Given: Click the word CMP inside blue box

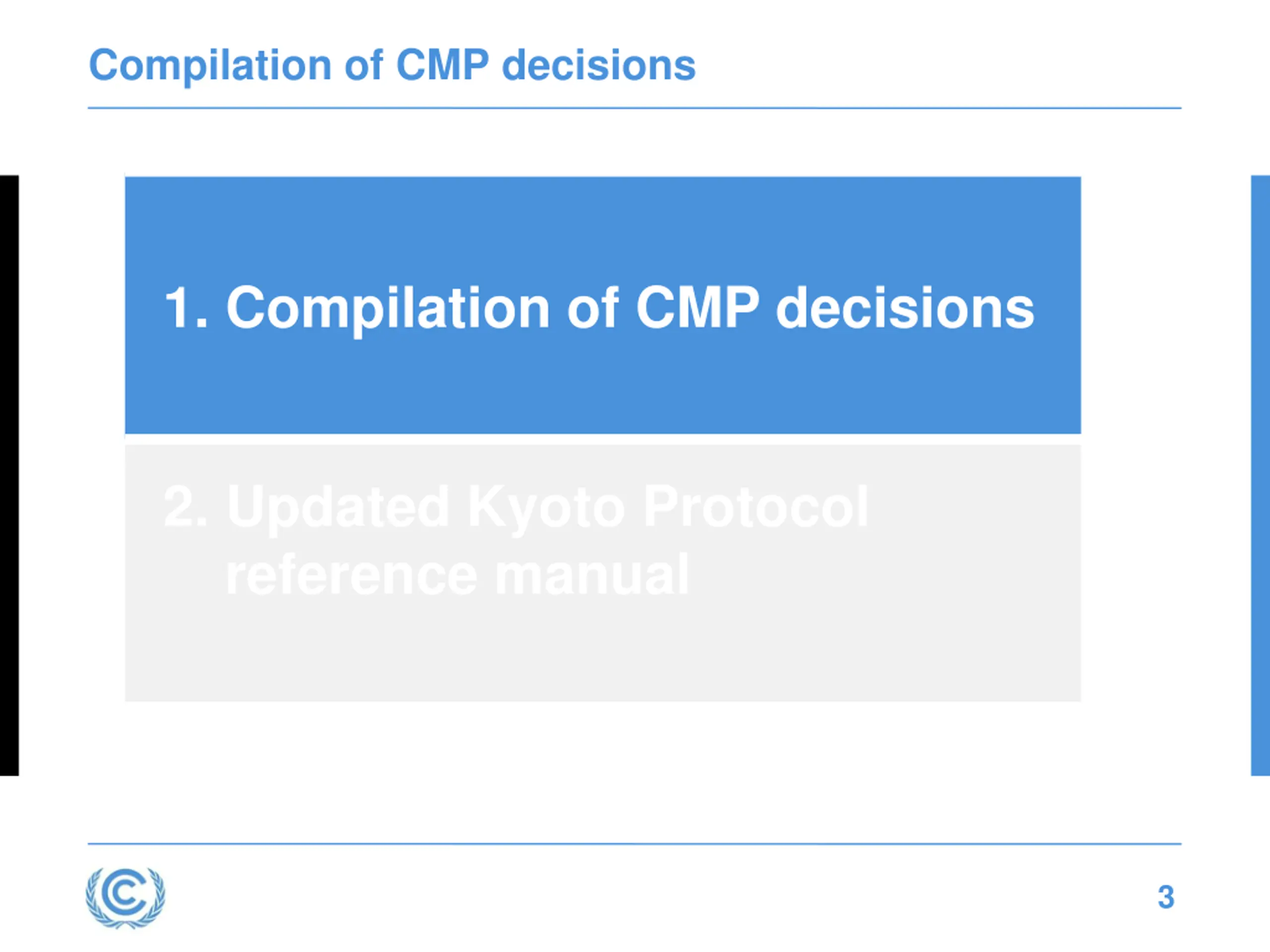Looking at the screenshot, I should (x=698, y=308).
